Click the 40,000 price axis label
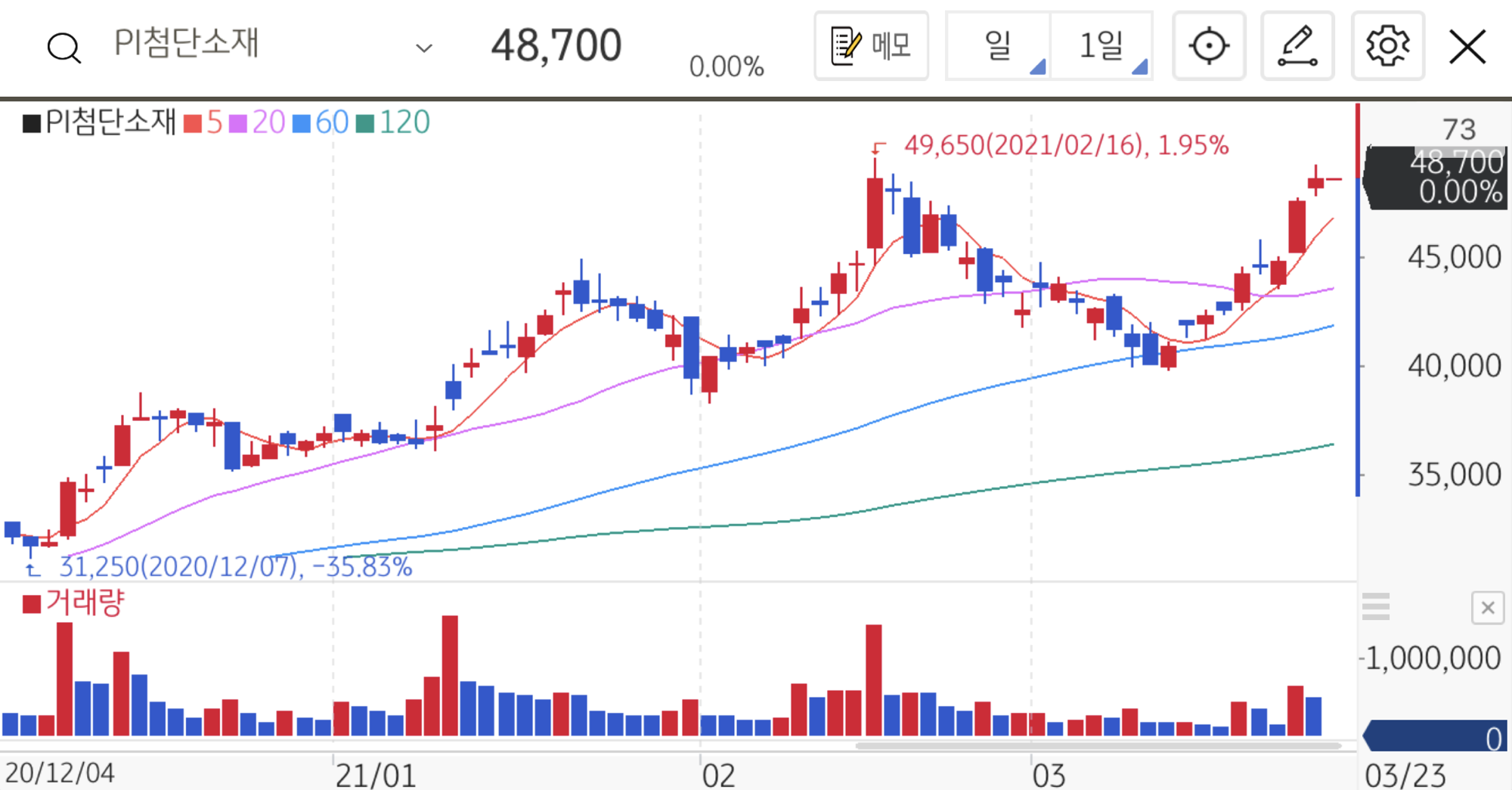 pyautogui.click(x=1454, y=366)
